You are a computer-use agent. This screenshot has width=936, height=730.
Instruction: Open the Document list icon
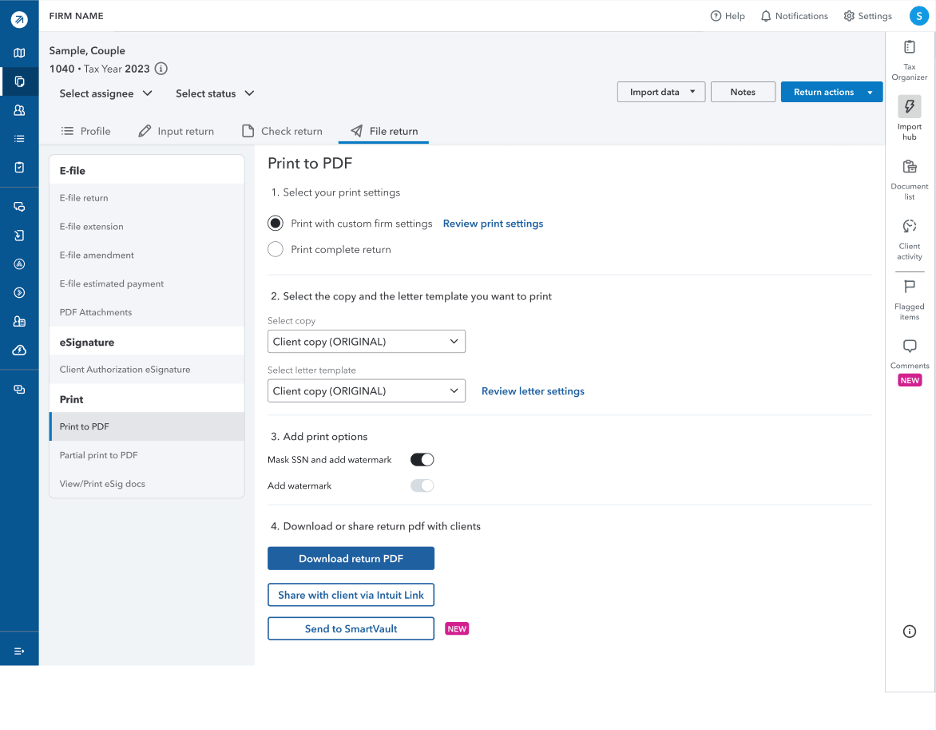tap(909, 167)
